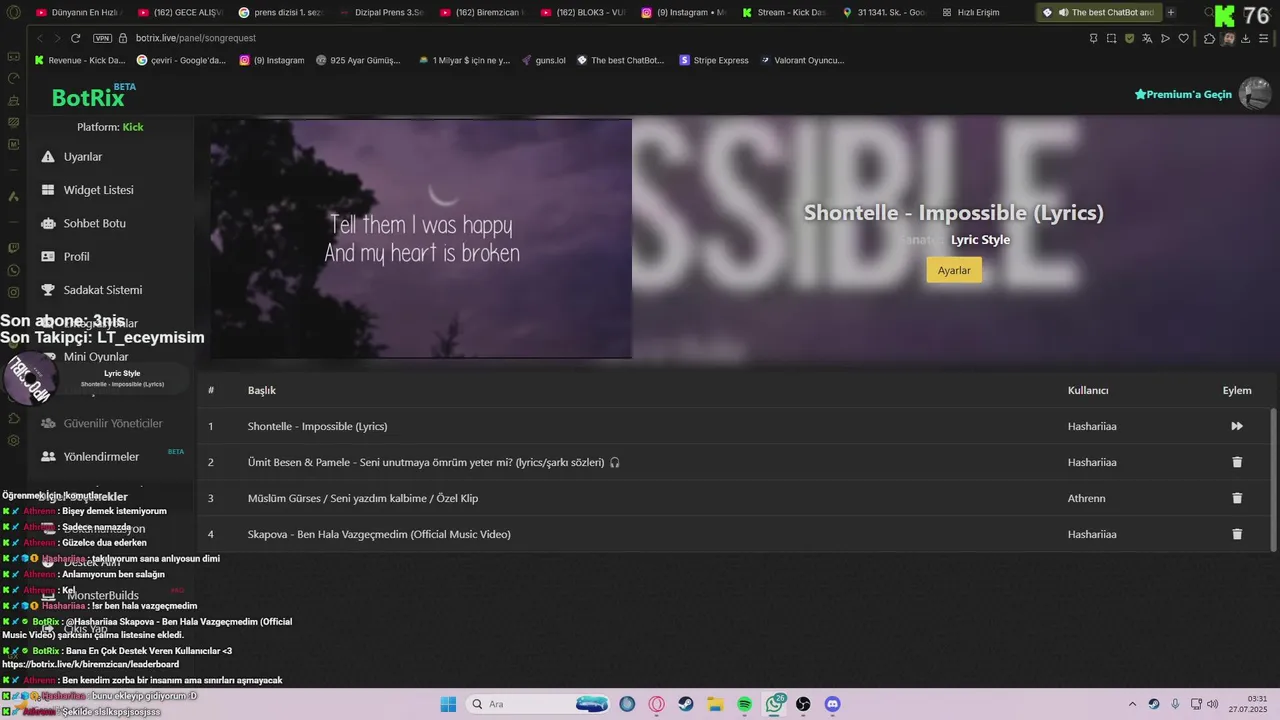
Task: Click the Başlık column header
Action: click(262, 390)
